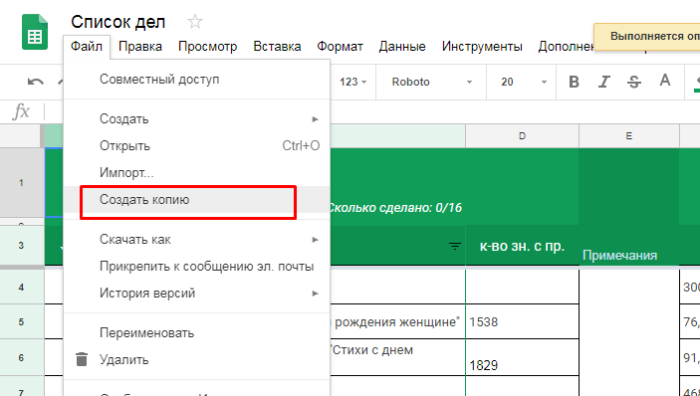Image resolution: width=700 pixels, height=396 pixels.
Task: Click the undo arrow icon
Action: coord(36,82)
